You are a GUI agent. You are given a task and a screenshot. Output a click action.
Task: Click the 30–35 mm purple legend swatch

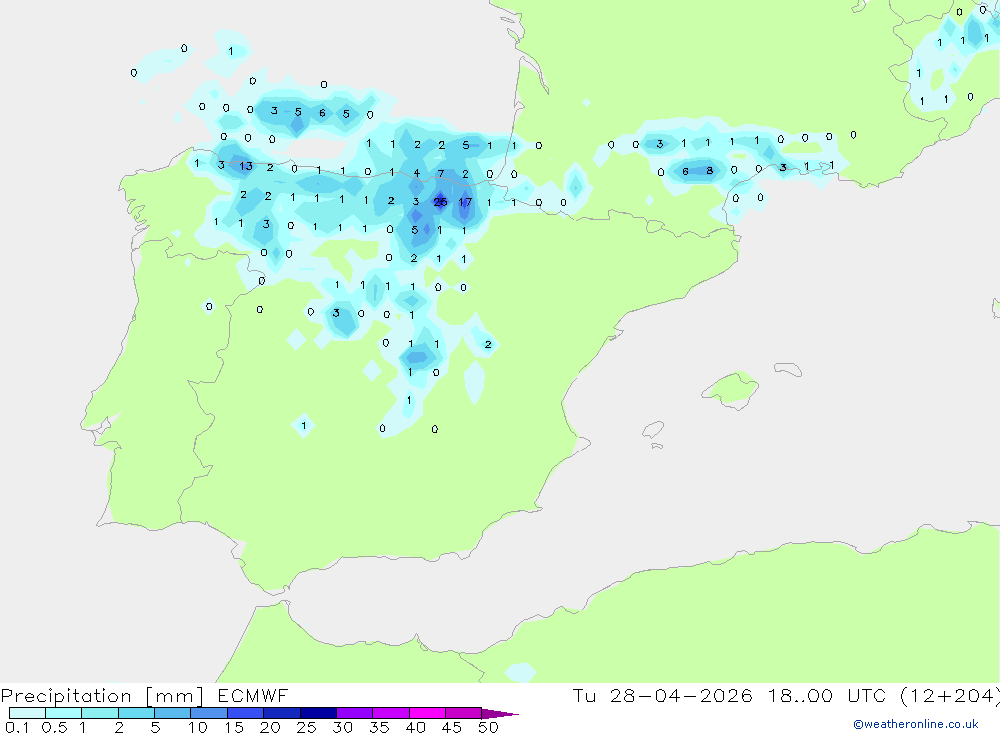[x=355, y=713]
